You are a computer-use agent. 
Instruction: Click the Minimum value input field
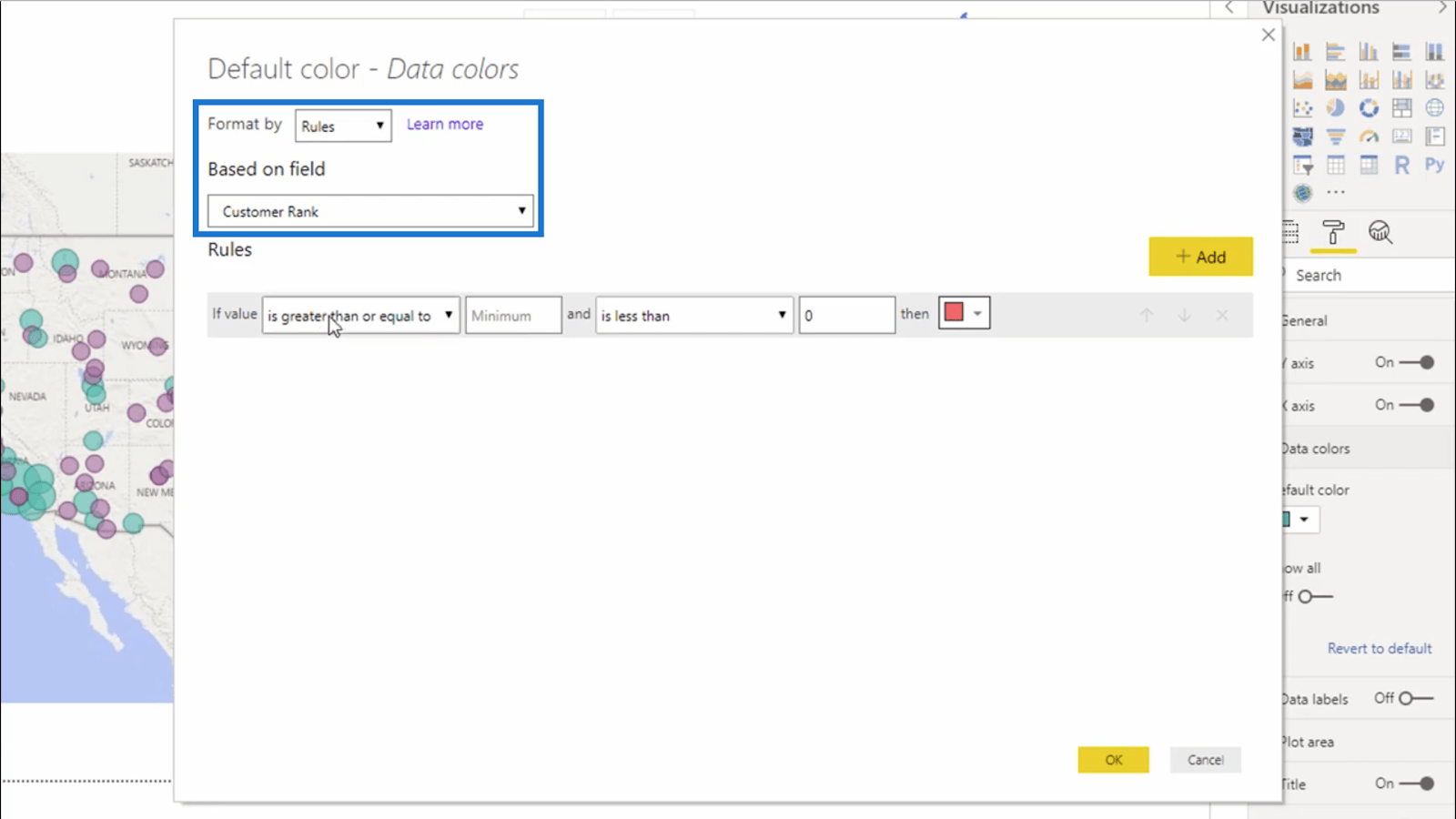click(513, 316)
